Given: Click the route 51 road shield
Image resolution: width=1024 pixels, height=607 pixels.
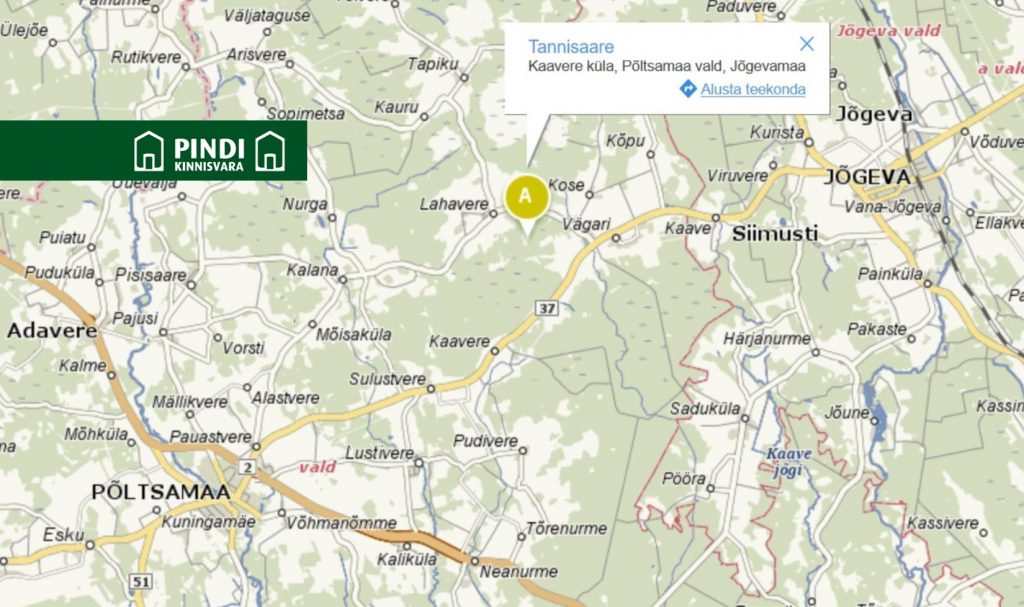Looking at the screenshot, I should [140, 581].
